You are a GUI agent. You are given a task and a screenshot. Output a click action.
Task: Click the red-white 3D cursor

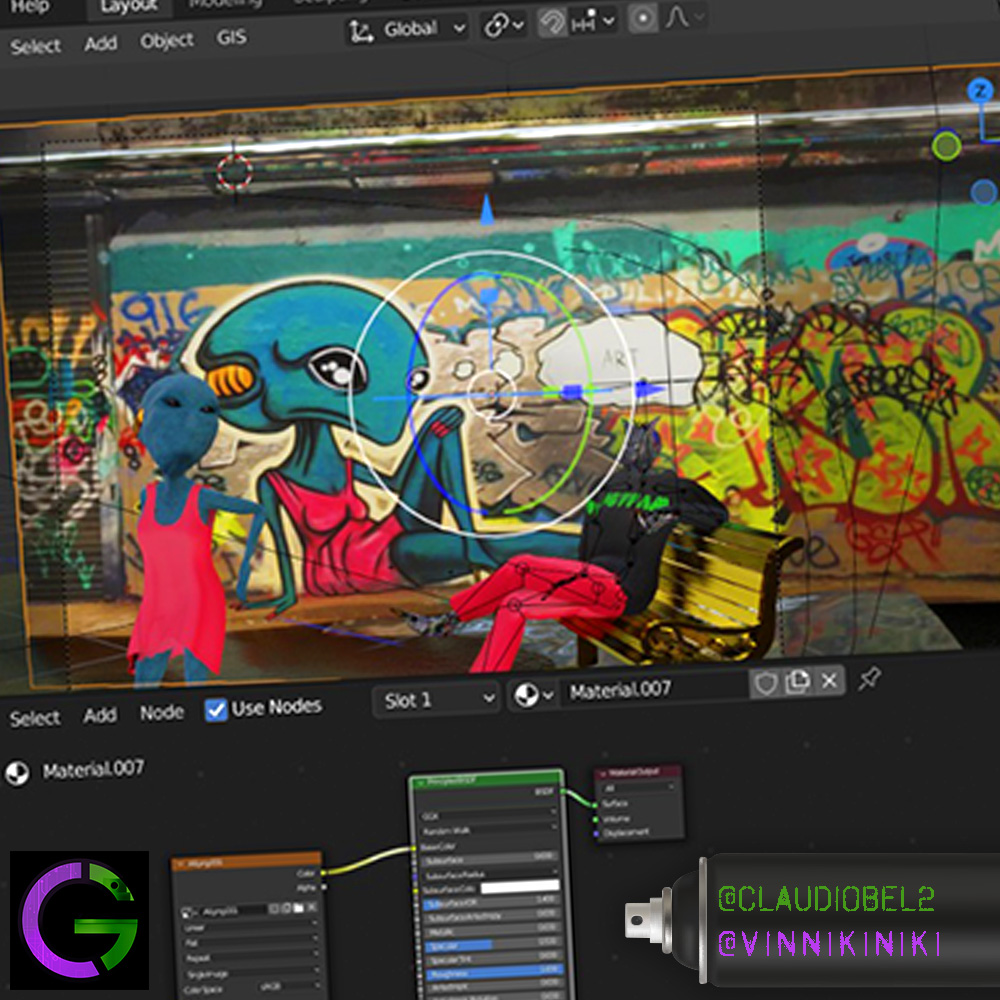click(x=234, y=172)
